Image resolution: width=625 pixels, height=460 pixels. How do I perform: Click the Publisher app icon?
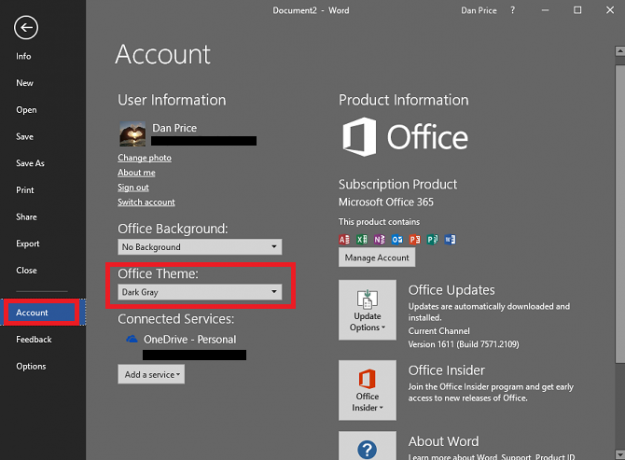[x=432, y=239]
